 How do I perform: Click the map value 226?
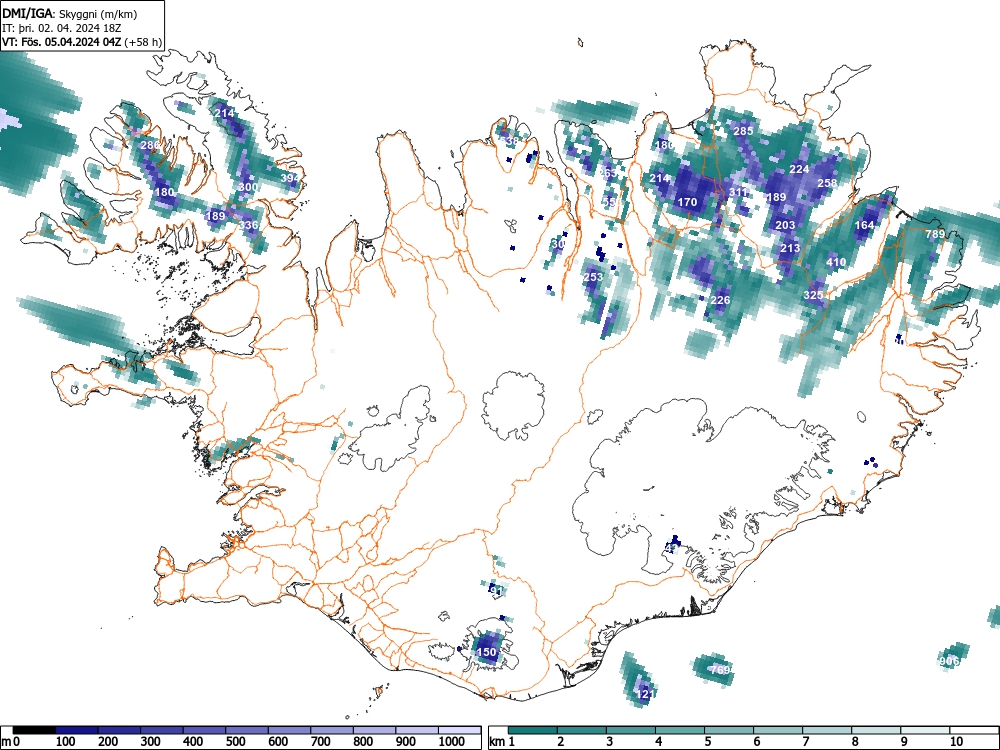pos(720,300)
